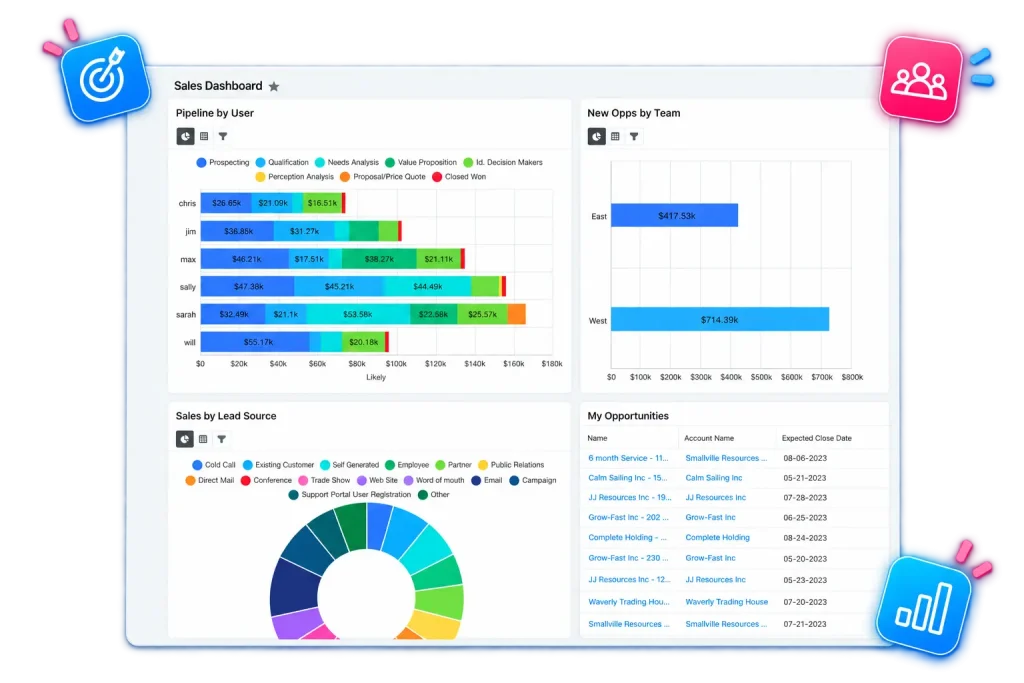Open Complete Holding opportunity name link
Screen dimensions: 1024x683
(628, 537)
